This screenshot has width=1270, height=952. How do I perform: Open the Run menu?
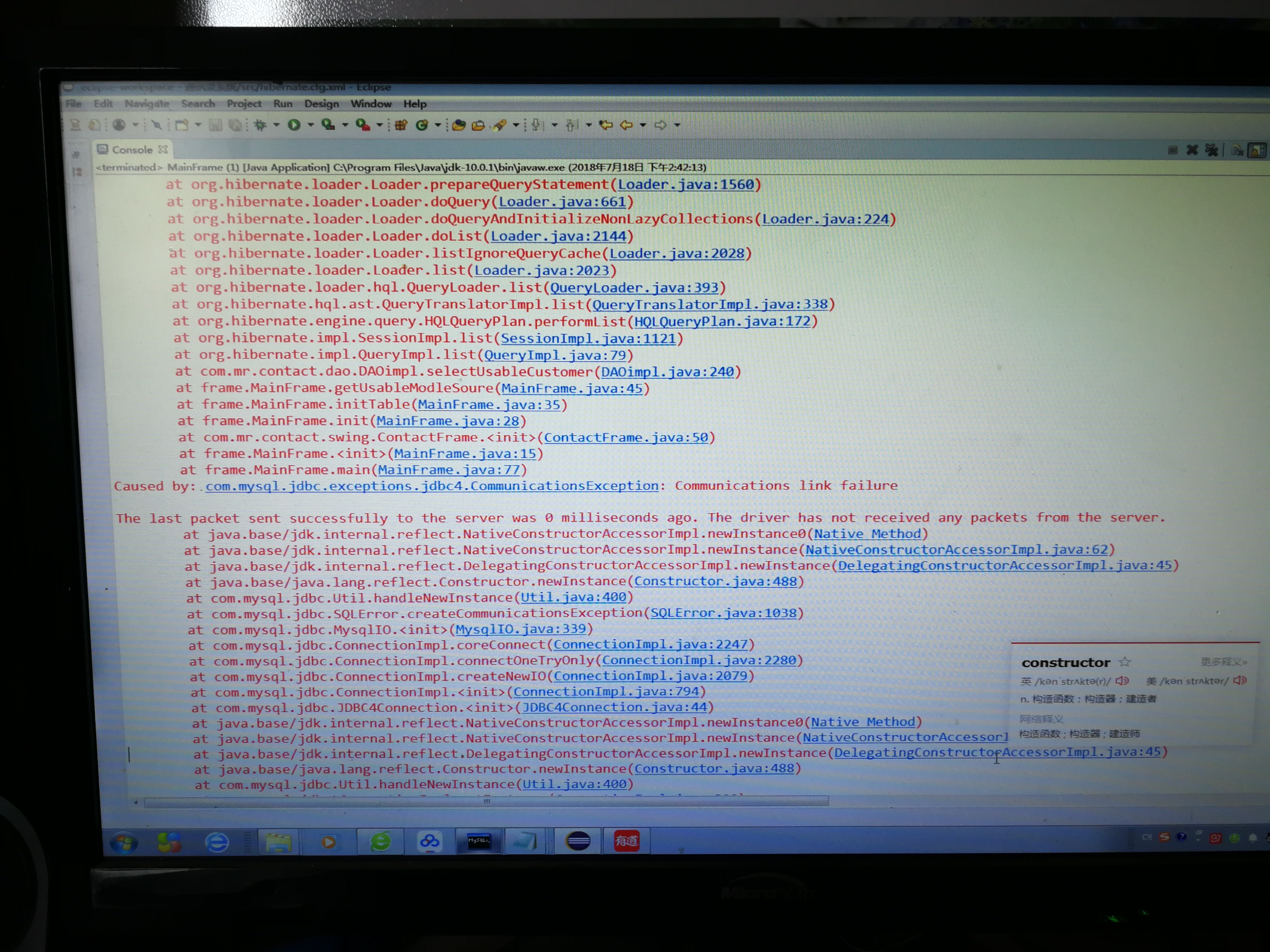pyautogui.click(x=283, y=104)
